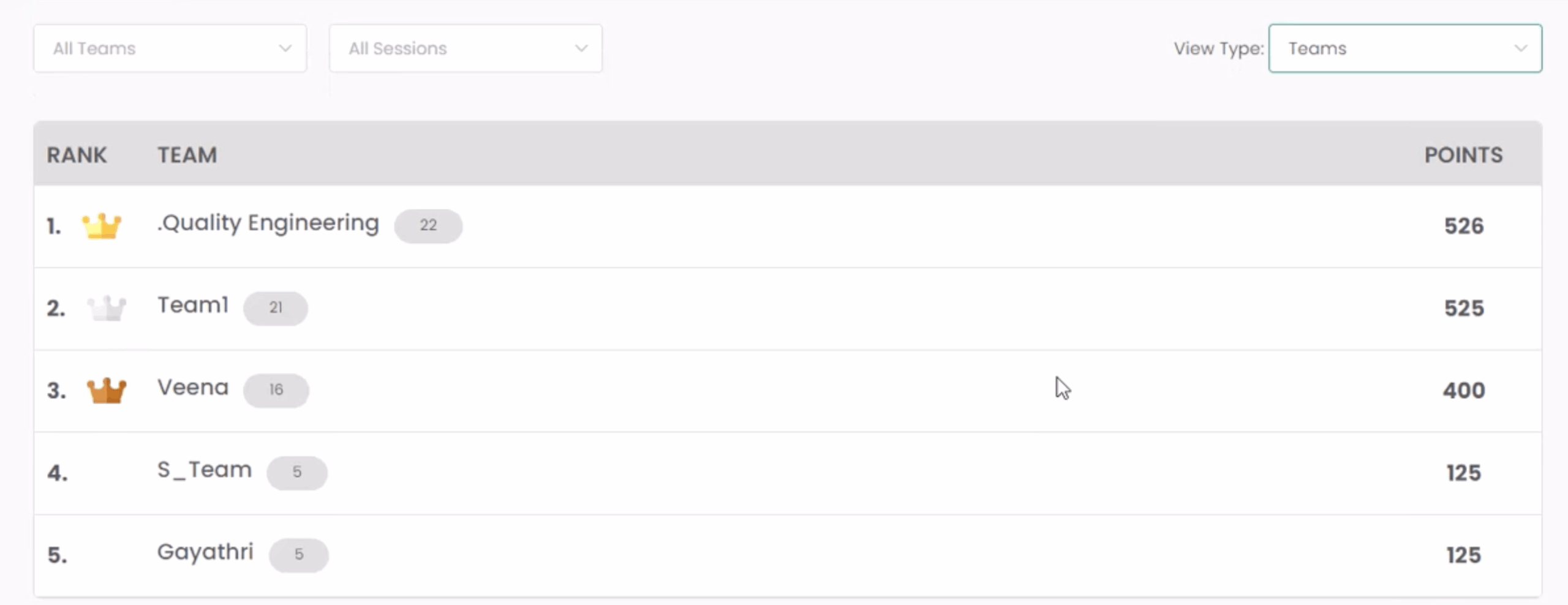
Task: Click the badge showing 5 beside S_Team
Action: 297,472
